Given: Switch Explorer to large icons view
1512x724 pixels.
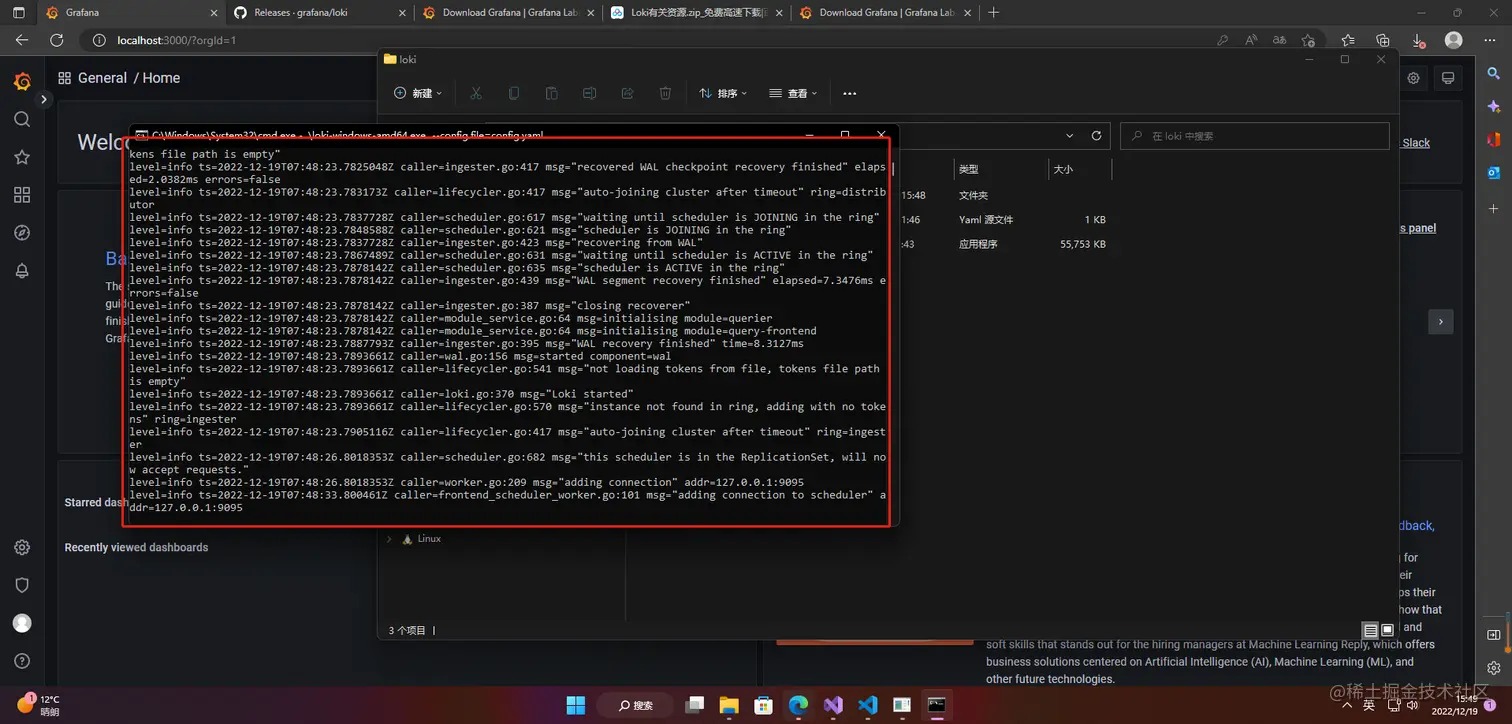Looking at the screenshot, I should pos(1387,631).
